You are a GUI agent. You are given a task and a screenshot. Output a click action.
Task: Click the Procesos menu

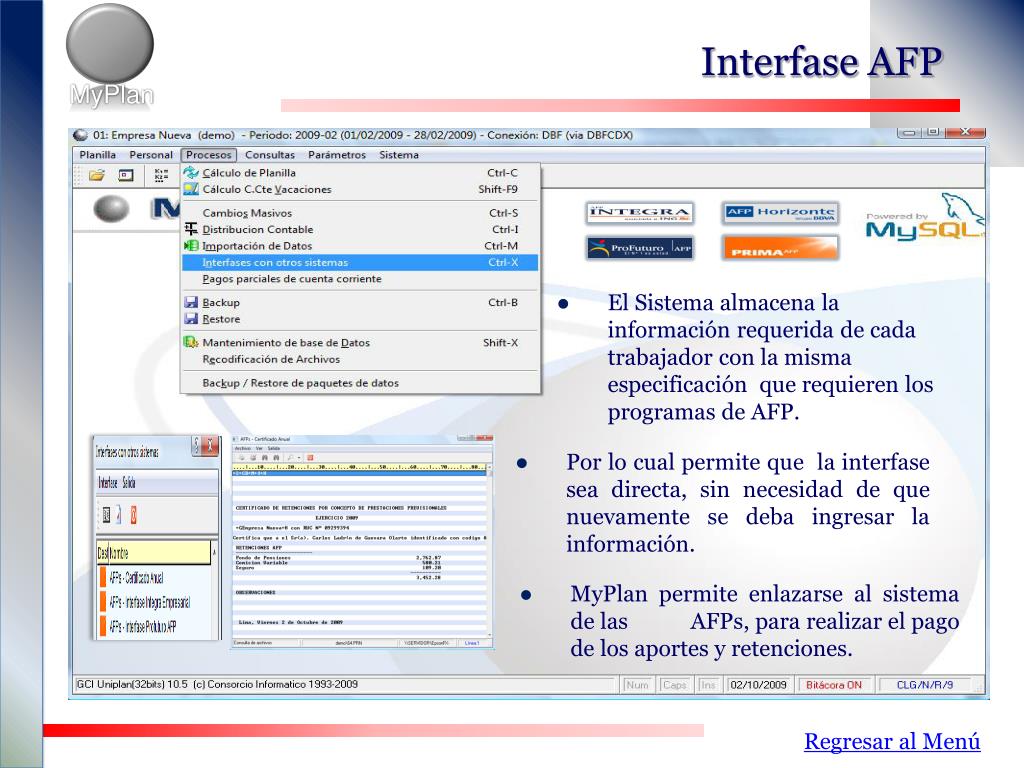click(x=208, y=155)
